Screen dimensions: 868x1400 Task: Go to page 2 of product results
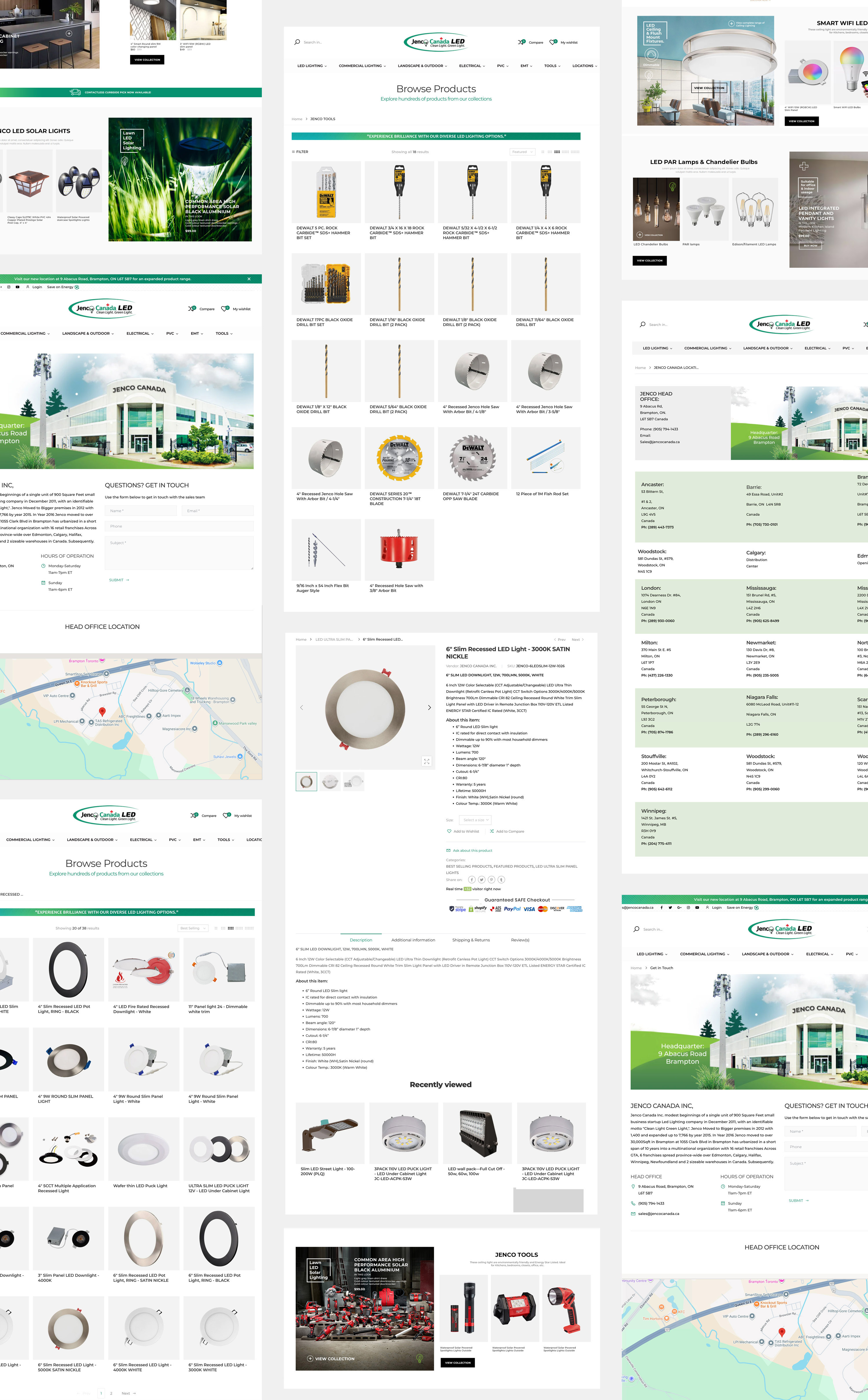click(x=111, y=1393)
